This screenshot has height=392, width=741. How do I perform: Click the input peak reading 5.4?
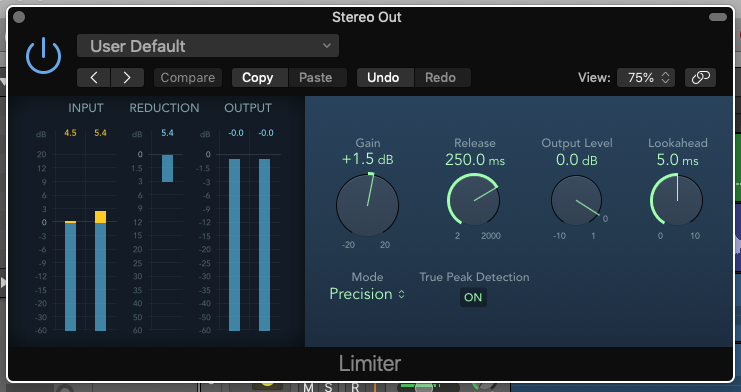pyautogui.click(x=100, y=133)
